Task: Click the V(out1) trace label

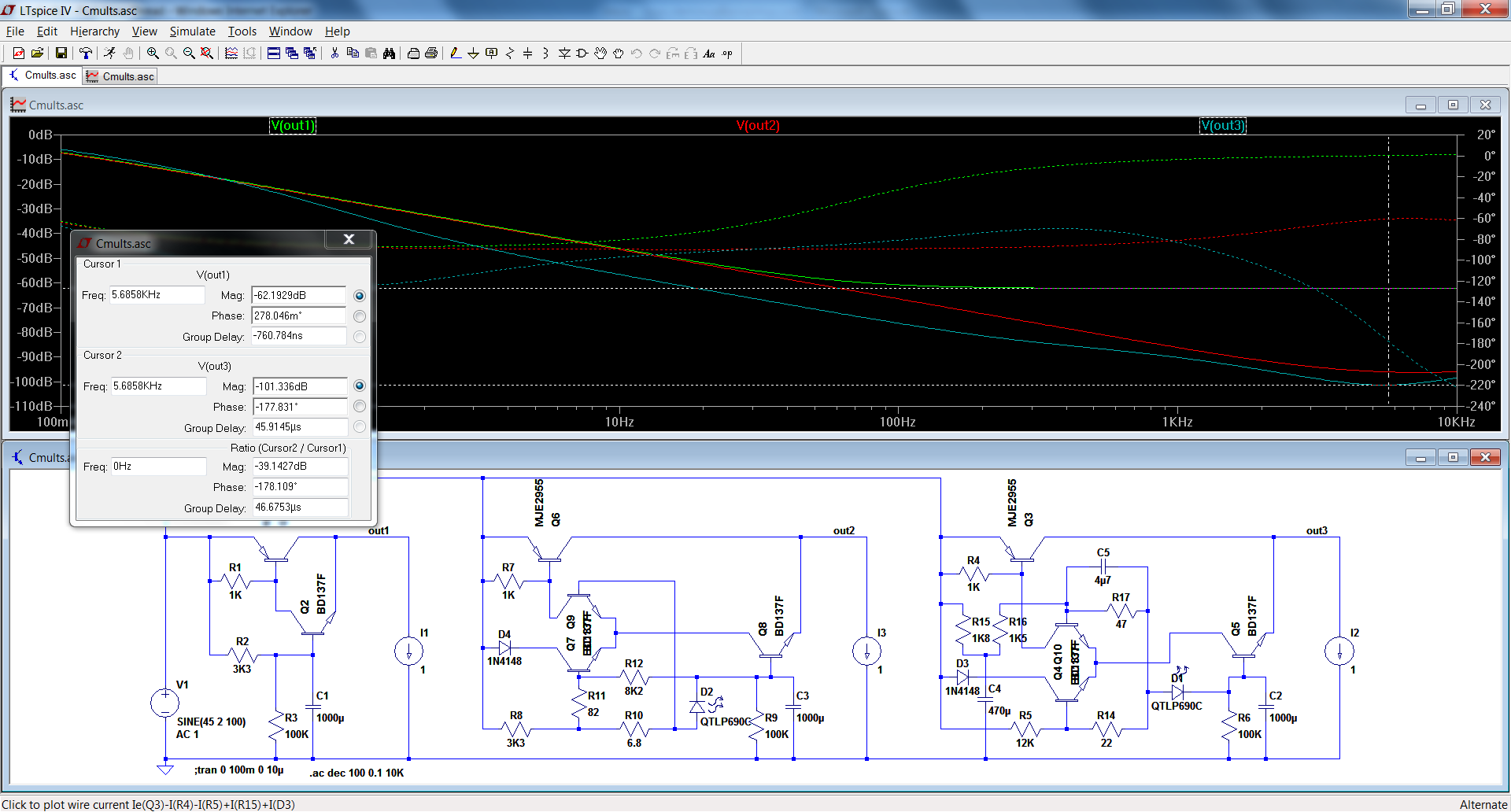Action: pos(293,126)
